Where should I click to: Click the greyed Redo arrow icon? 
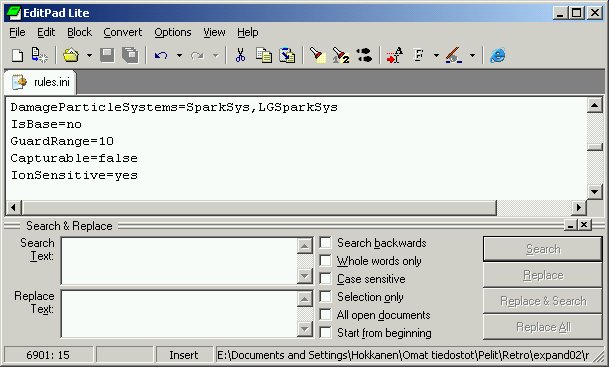(197, 56)
